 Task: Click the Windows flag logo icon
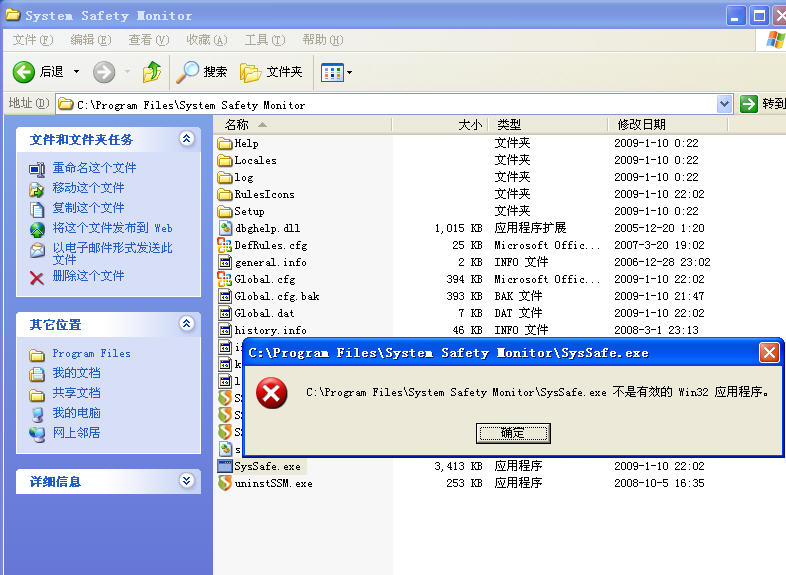[775, 40]
